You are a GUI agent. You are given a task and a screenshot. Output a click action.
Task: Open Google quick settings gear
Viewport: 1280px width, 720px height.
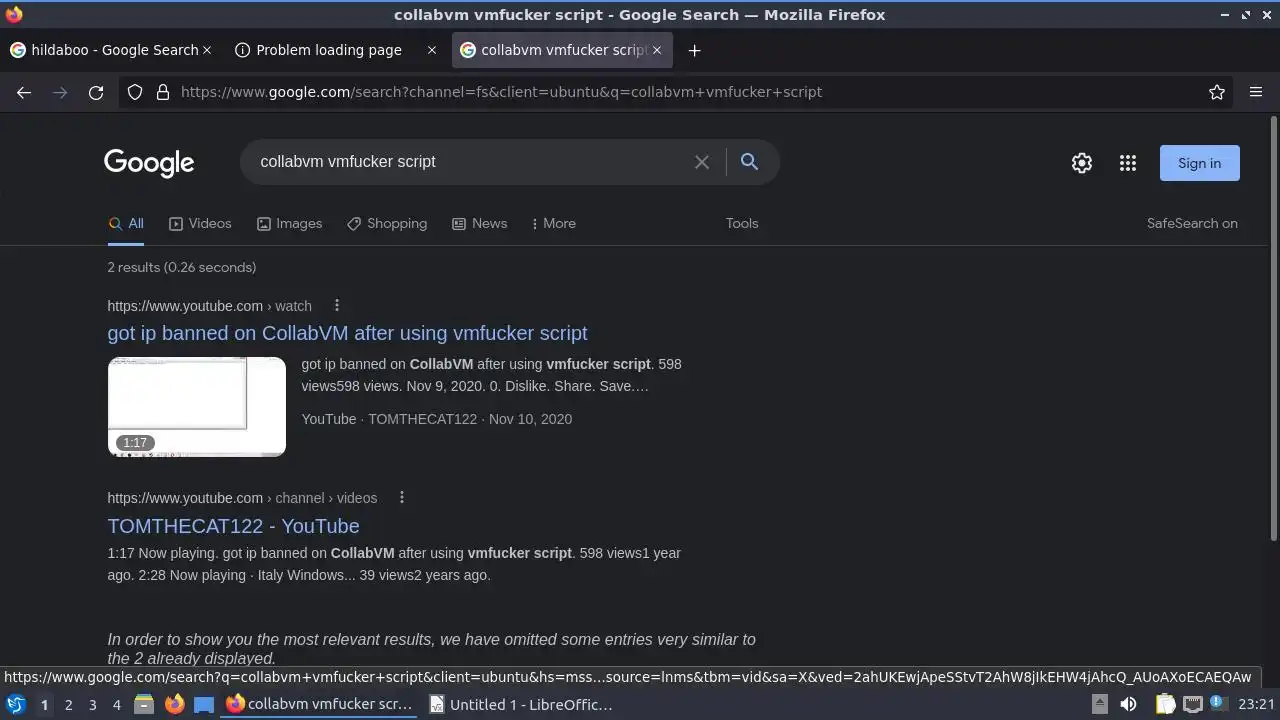point(1082,163)
